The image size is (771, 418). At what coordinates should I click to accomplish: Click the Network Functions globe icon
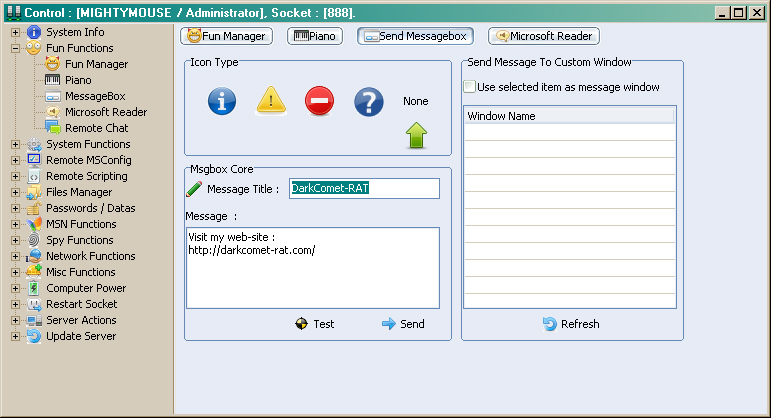point(34,256)
